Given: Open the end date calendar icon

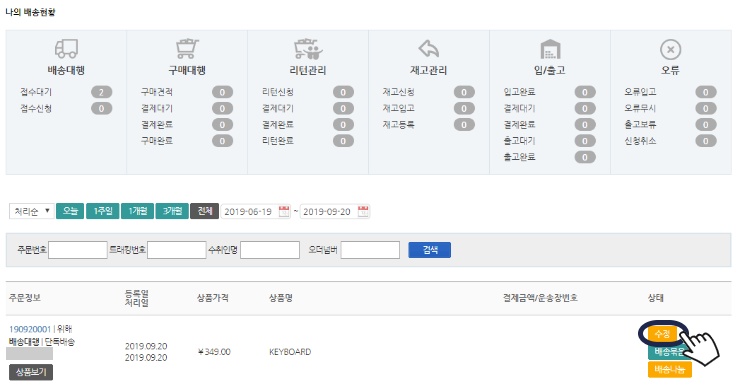Looking at the screenshot, I should coord(363,211).
